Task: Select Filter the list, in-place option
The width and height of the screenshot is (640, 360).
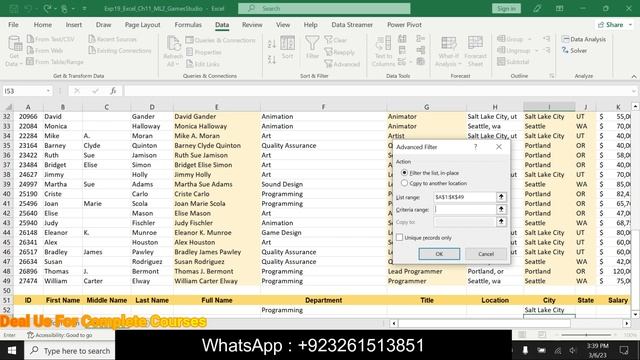Action: 404,173
